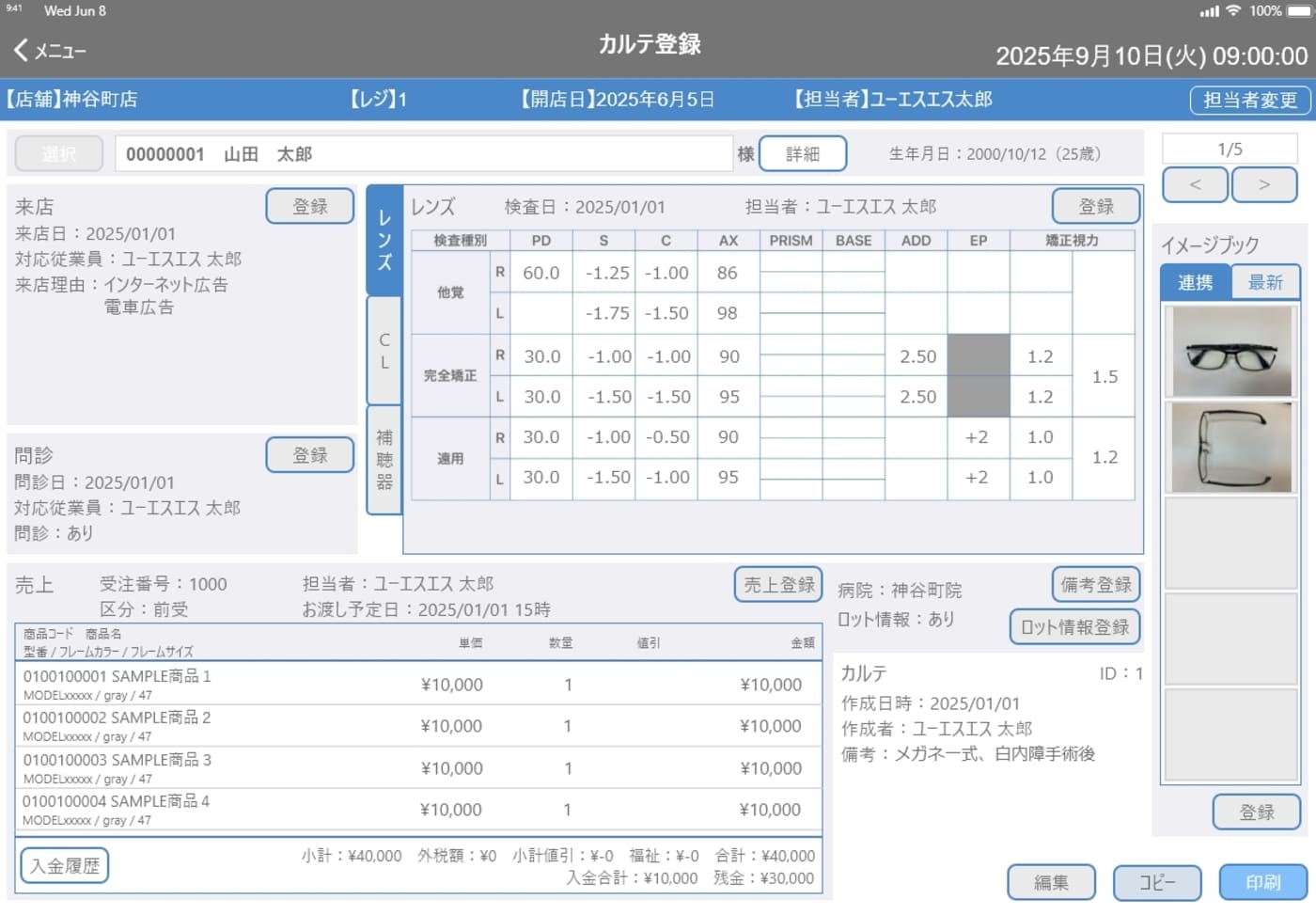Open customer 詳細 button
Screen dimensions: 1316x915
tap(802, 154)
